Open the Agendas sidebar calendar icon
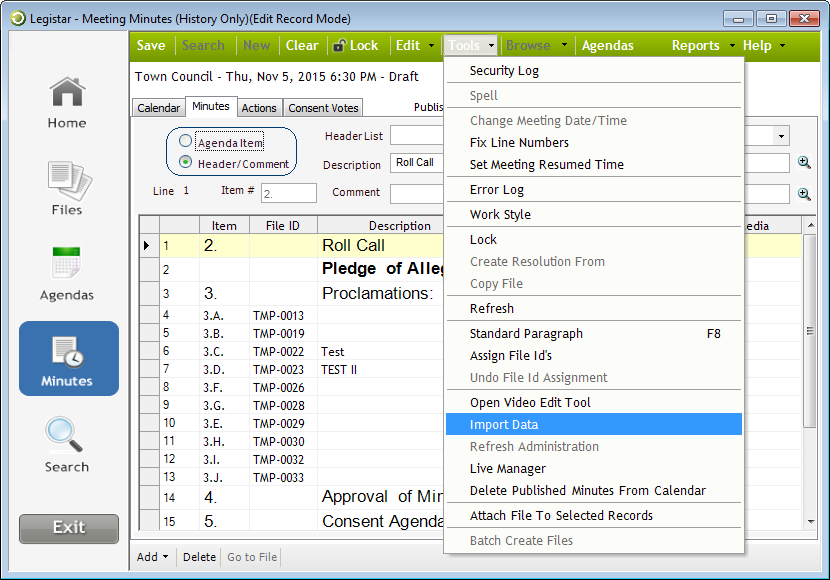The height and width of the screenshot is (580, 830). 66,263
